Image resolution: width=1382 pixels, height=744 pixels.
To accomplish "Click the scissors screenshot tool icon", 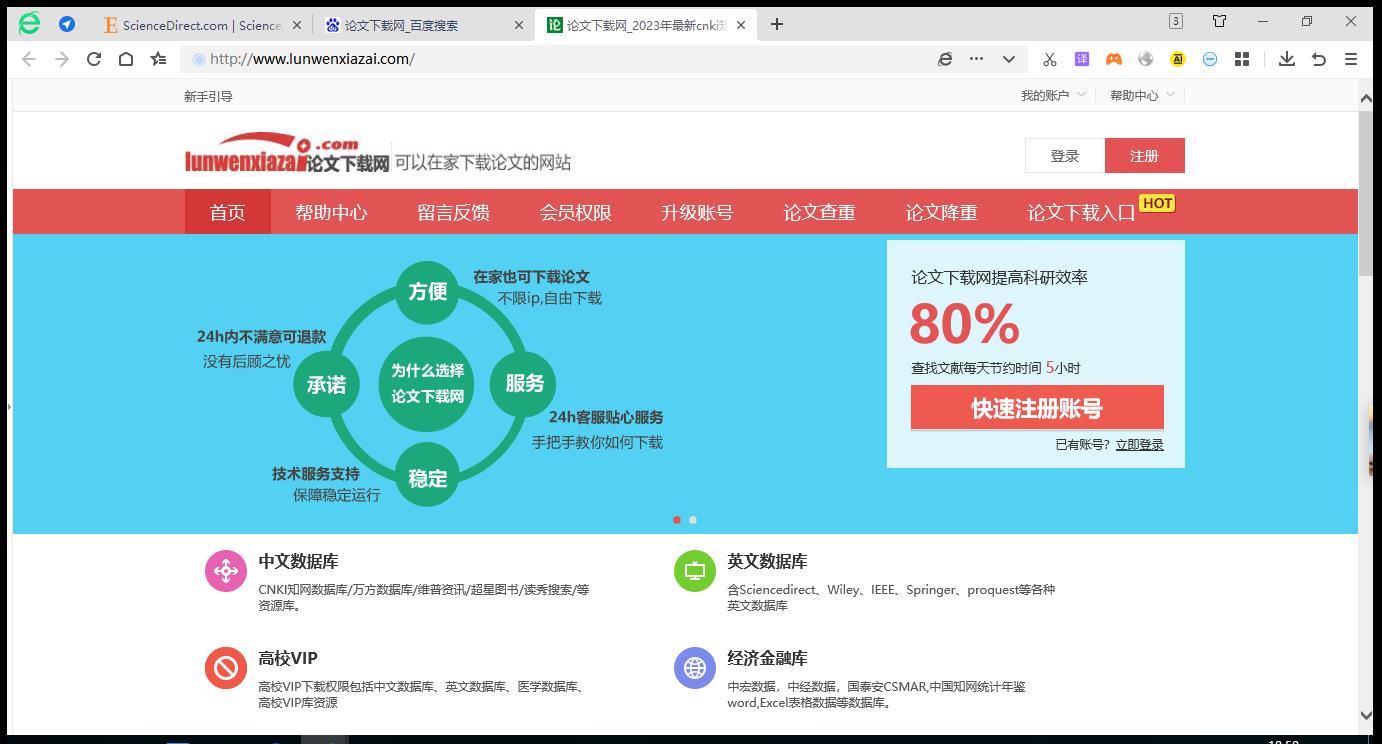I will 1050,59.
